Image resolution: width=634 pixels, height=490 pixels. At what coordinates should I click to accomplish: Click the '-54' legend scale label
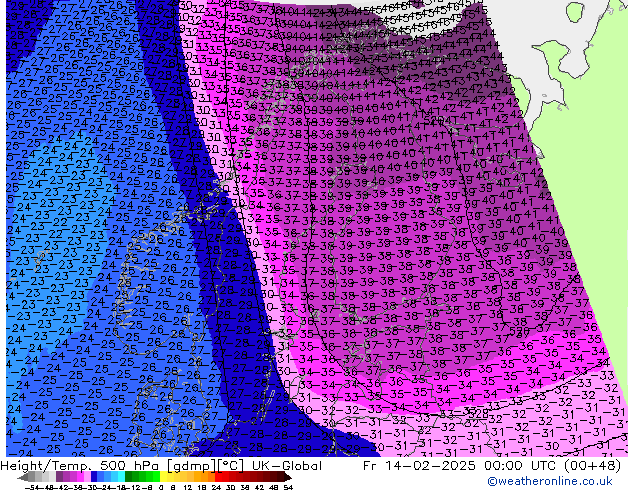32,488
